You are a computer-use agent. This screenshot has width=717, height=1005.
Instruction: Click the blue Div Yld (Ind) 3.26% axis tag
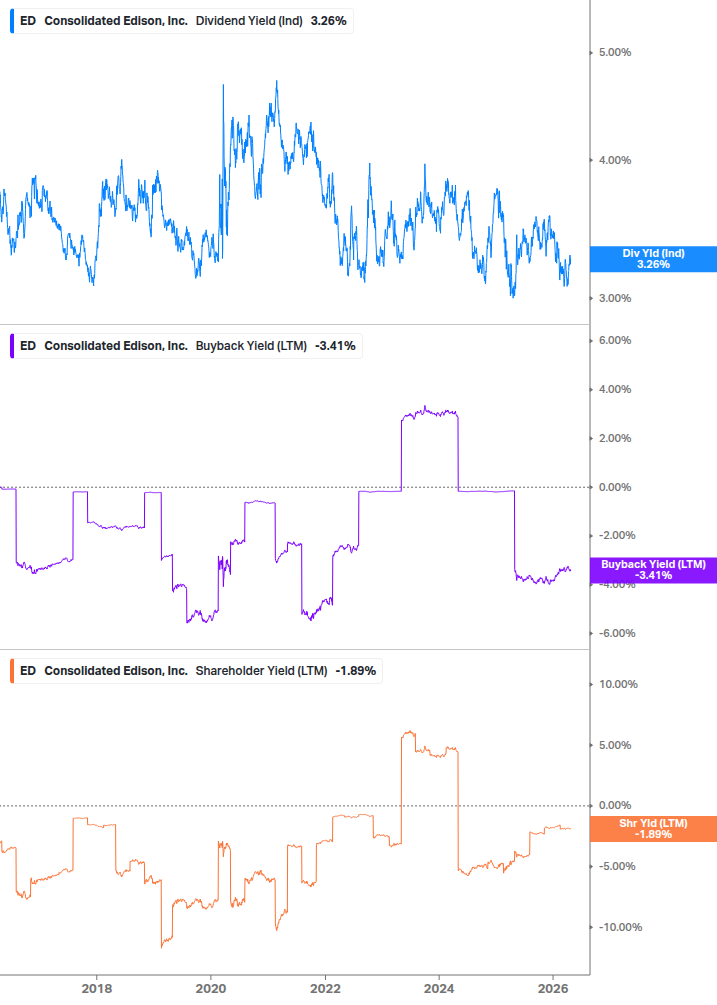(x=653, y=259)
